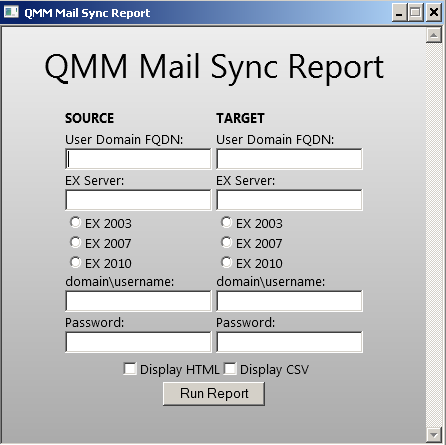Enable the Display CSV checkbox
446x445 pixels.
click(x=230, y=369)
